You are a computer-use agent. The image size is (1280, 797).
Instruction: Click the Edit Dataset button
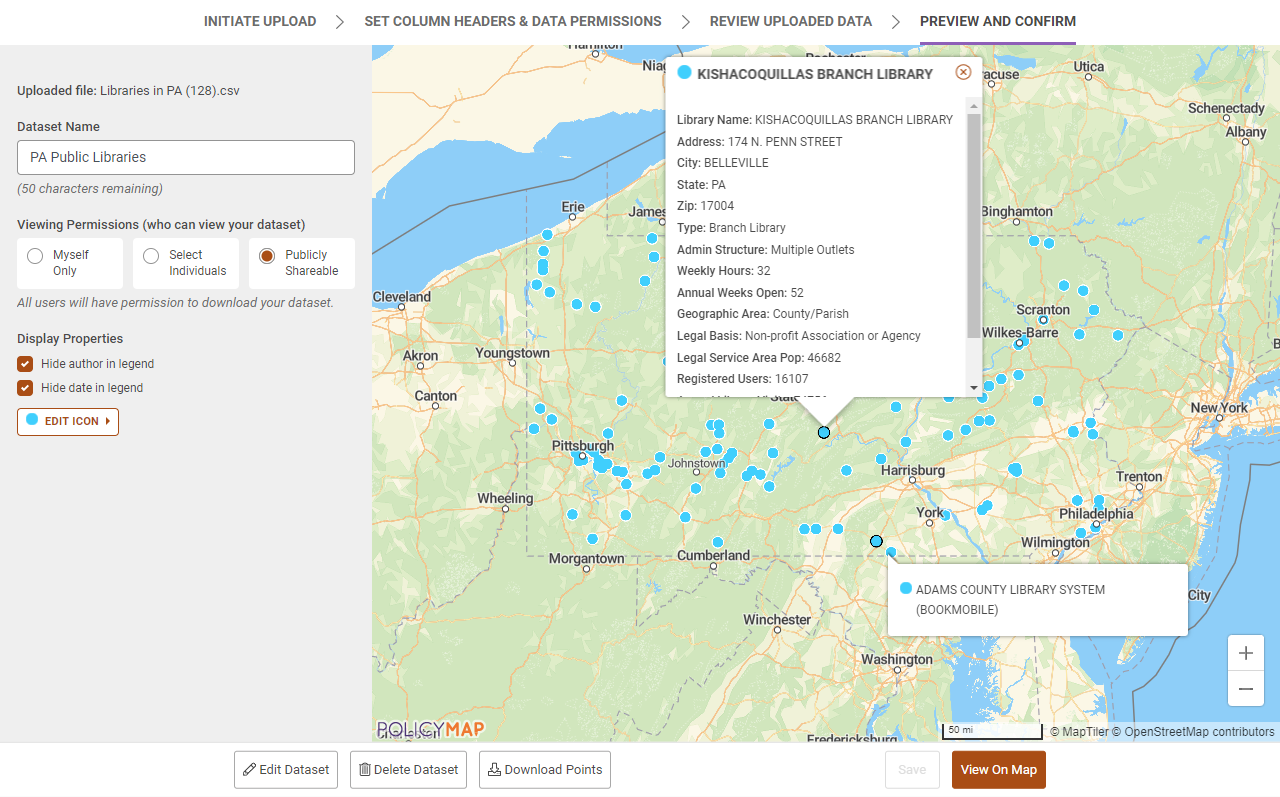tap(286, 770)
